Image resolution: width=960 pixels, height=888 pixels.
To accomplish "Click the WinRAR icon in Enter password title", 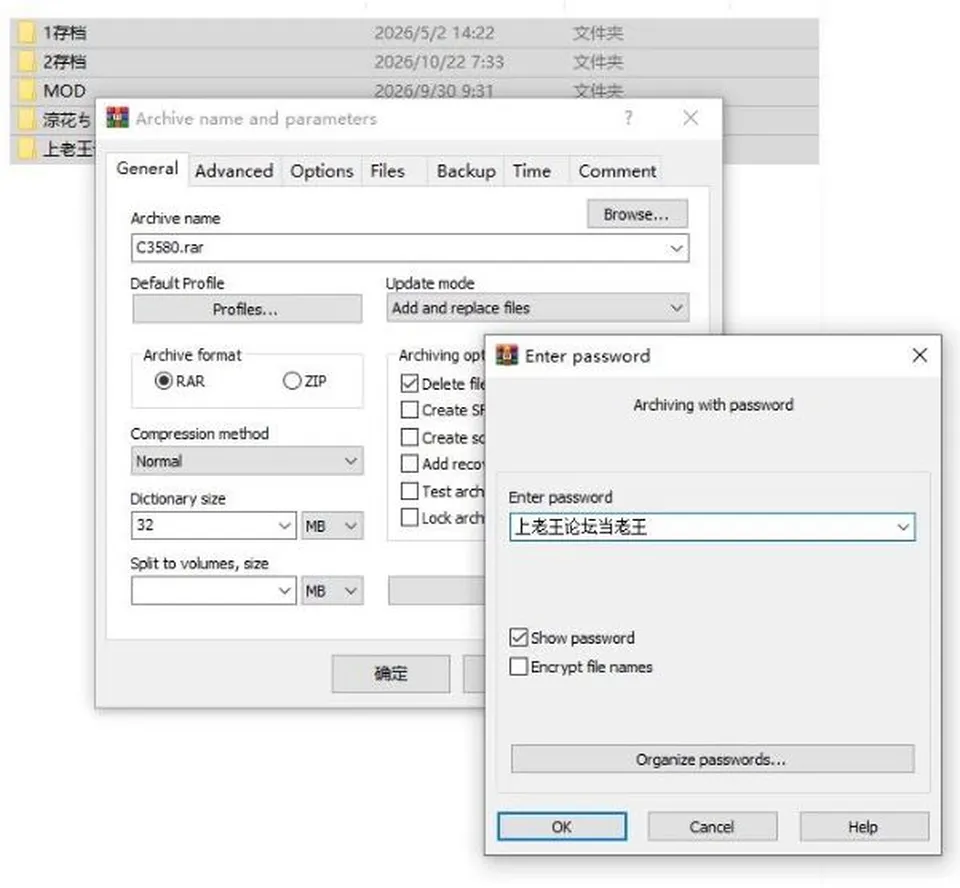I will [507, 355].
